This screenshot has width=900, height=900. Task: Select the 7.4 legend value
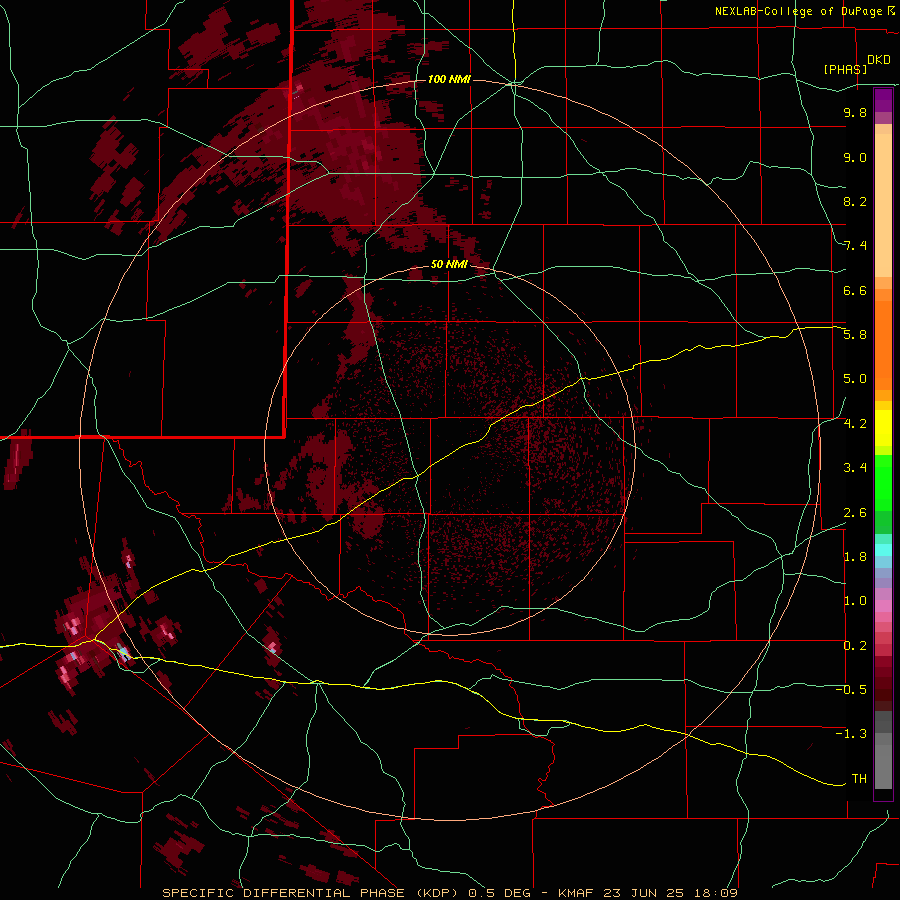point(855,246)
